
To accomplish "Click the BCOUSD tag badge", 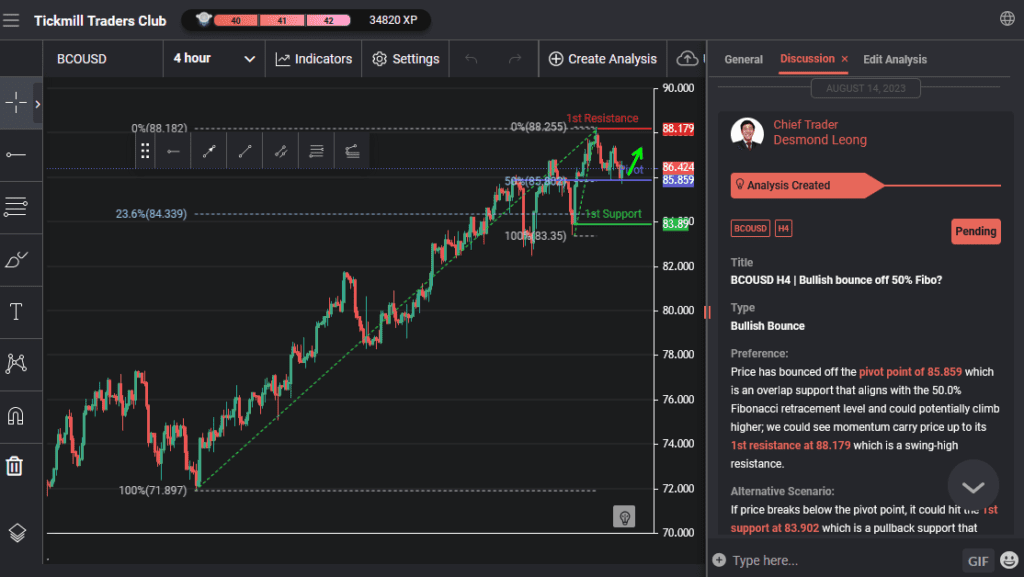I will pyautogui.click(x=750, y=228).
